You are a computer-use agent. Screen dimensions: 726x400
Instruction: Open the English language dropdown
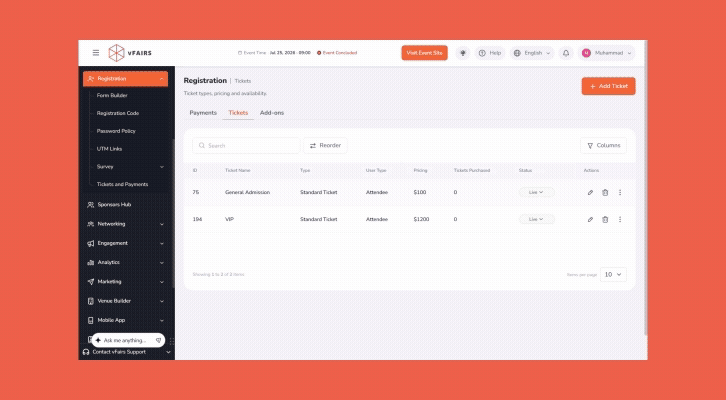point(532,53)
